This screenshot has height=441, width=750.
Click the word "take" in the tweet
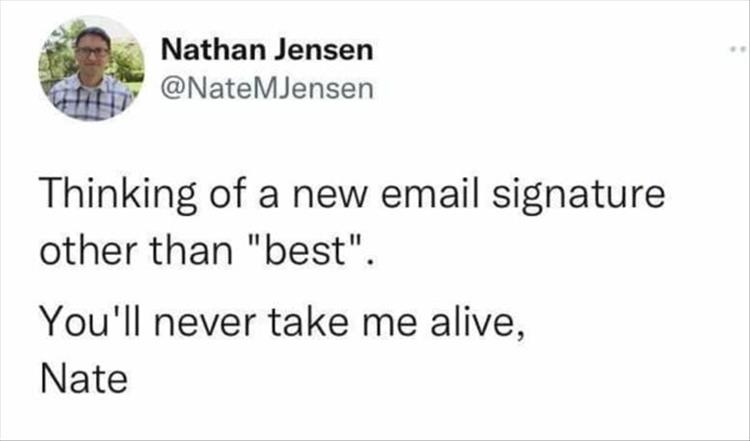[x=299, y=323]
